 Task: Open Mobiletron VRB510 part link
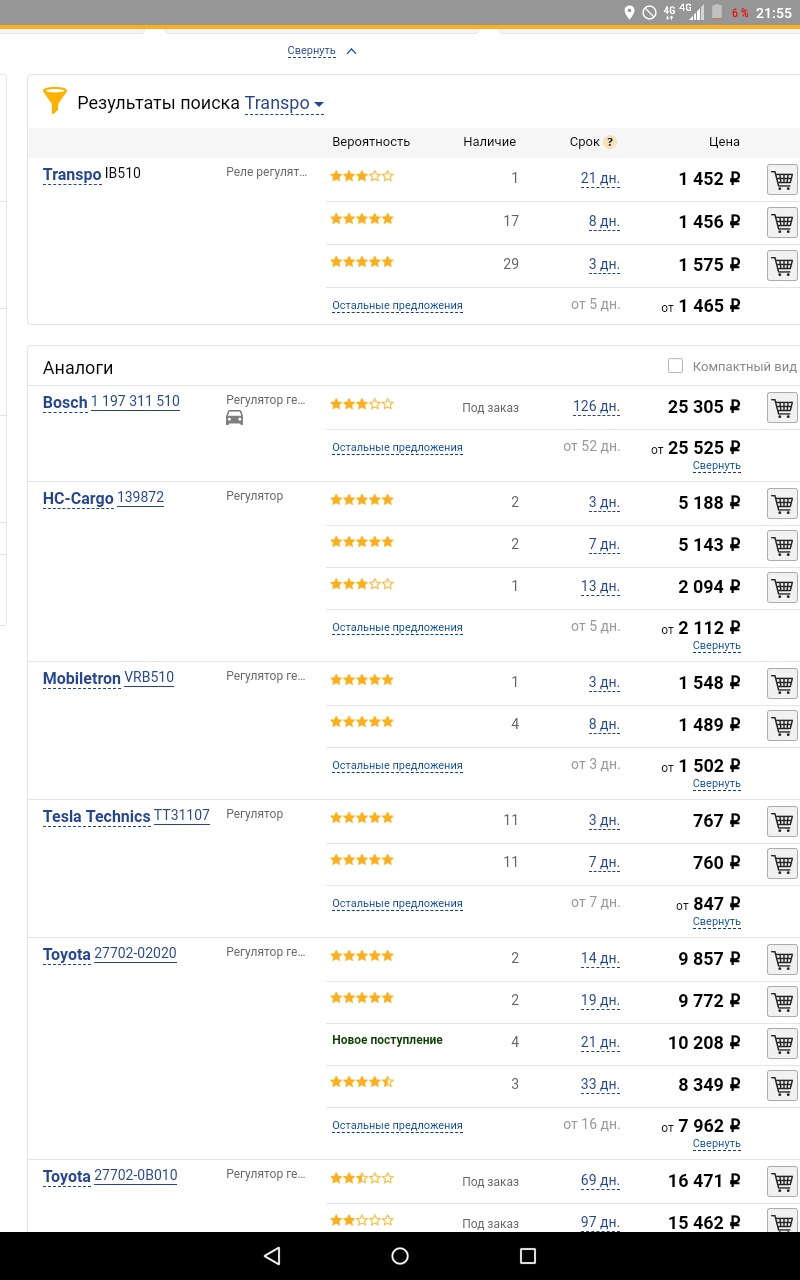(149, 678)
